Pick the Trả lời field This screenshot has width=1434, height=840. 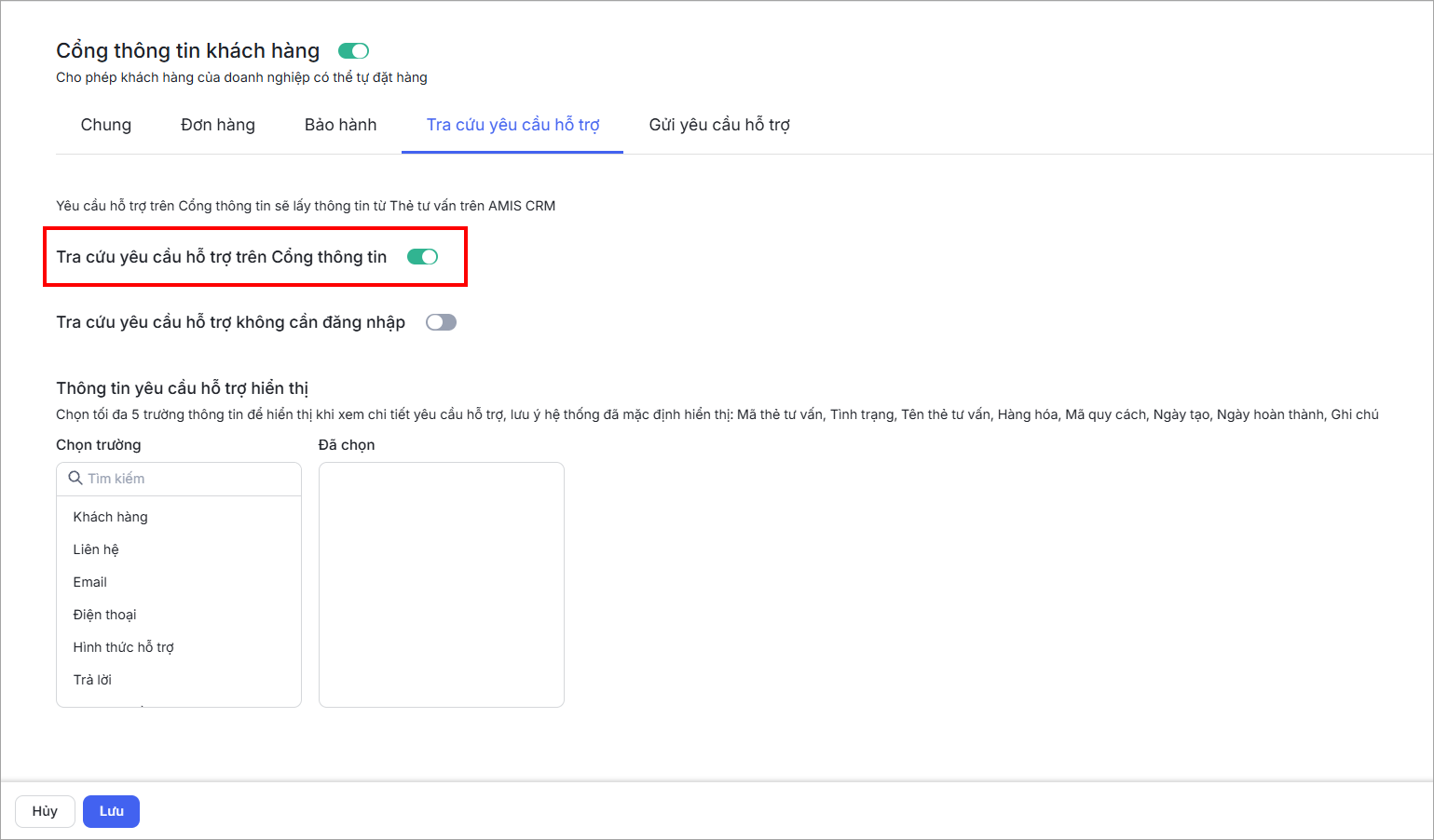tap(179, 680)
